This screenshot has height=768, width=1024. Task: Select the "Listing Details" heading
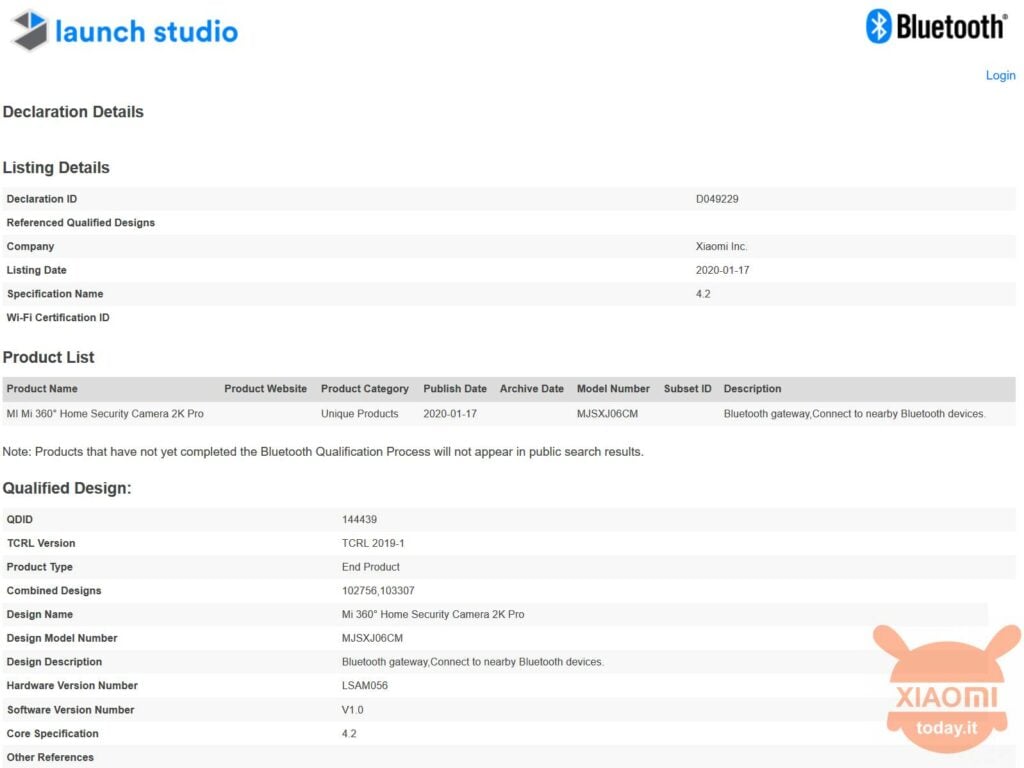[56, 168]
